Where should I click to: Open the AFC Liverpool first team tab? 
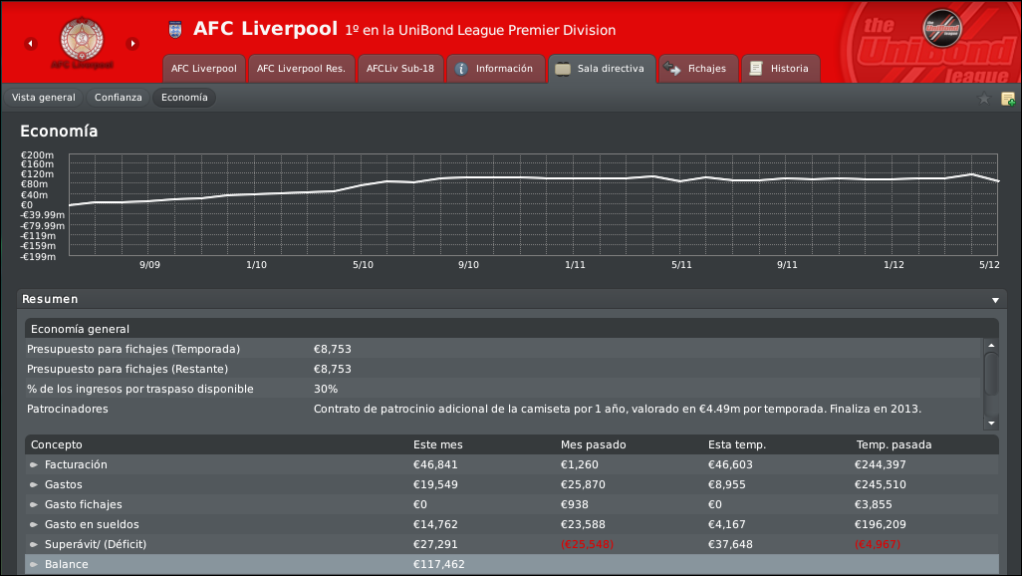(x=204, y=68)
